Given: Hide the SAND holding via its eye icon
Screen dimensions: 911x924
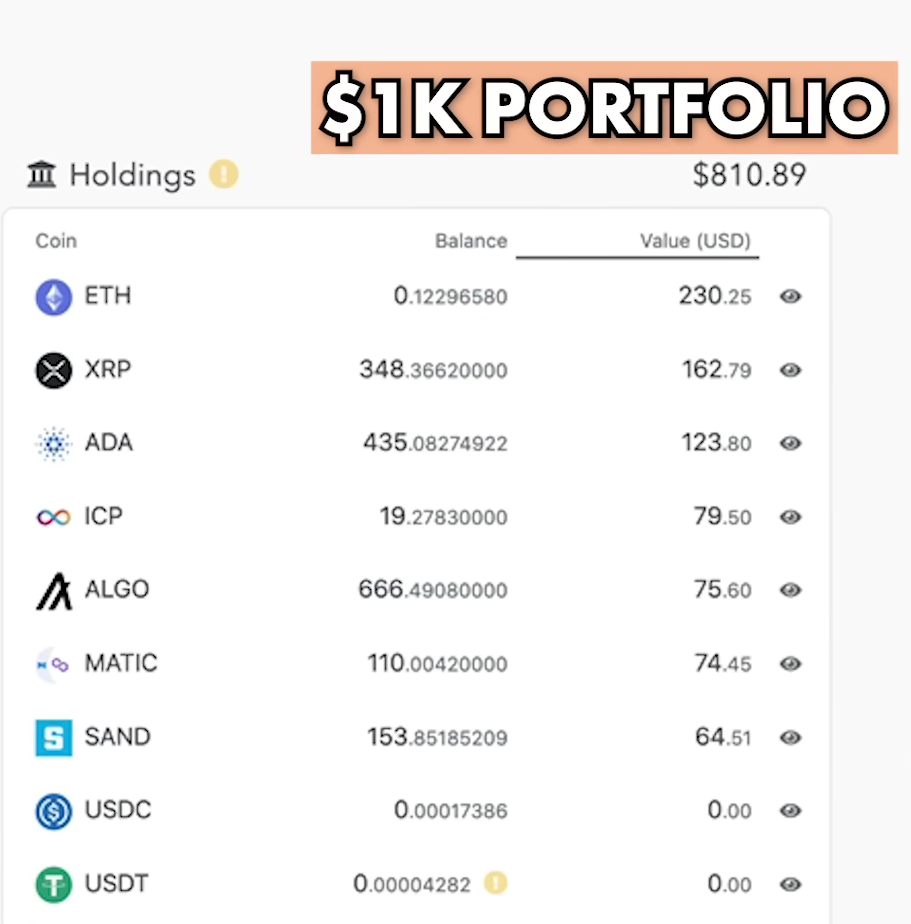Looking at the screenshot, I should click(x=790, y=737).
